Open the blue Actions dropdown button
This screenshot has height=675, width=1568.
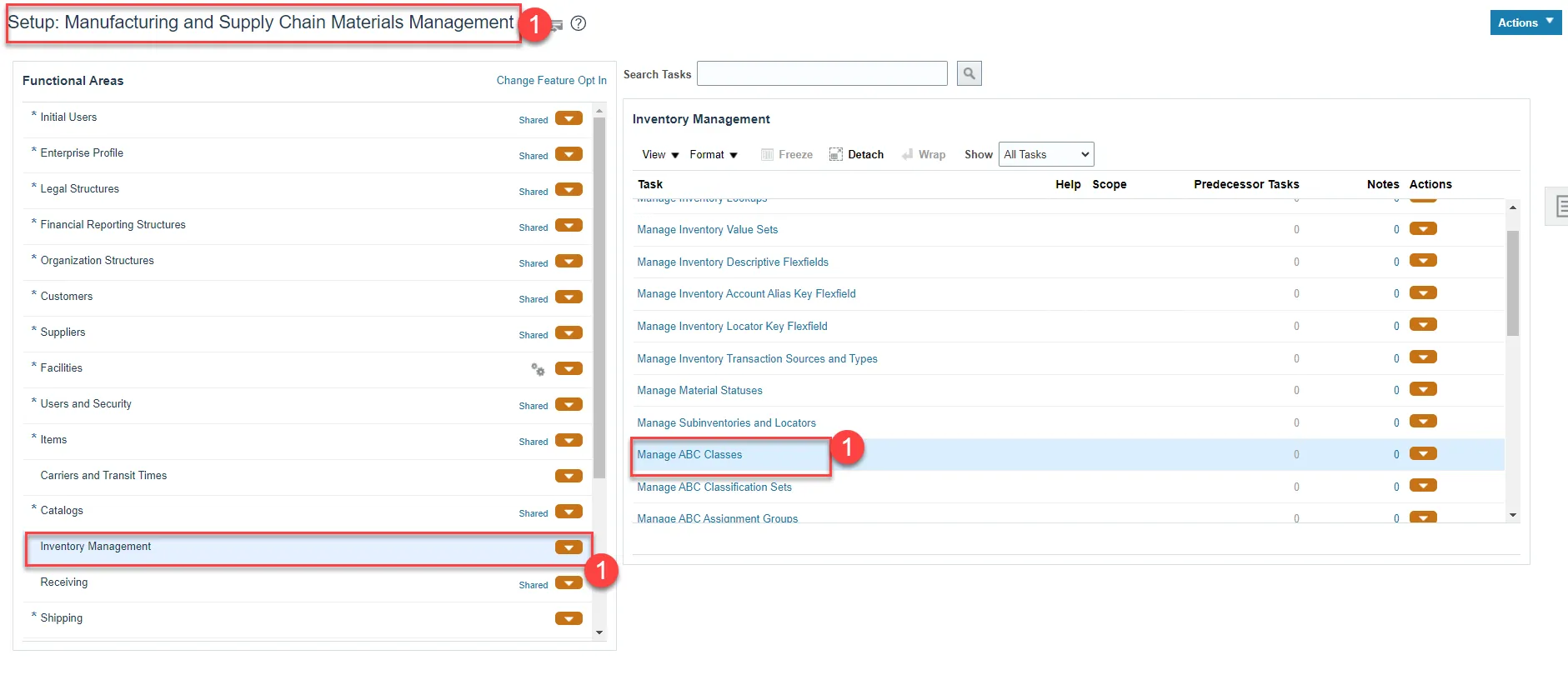pos(1525,22)
